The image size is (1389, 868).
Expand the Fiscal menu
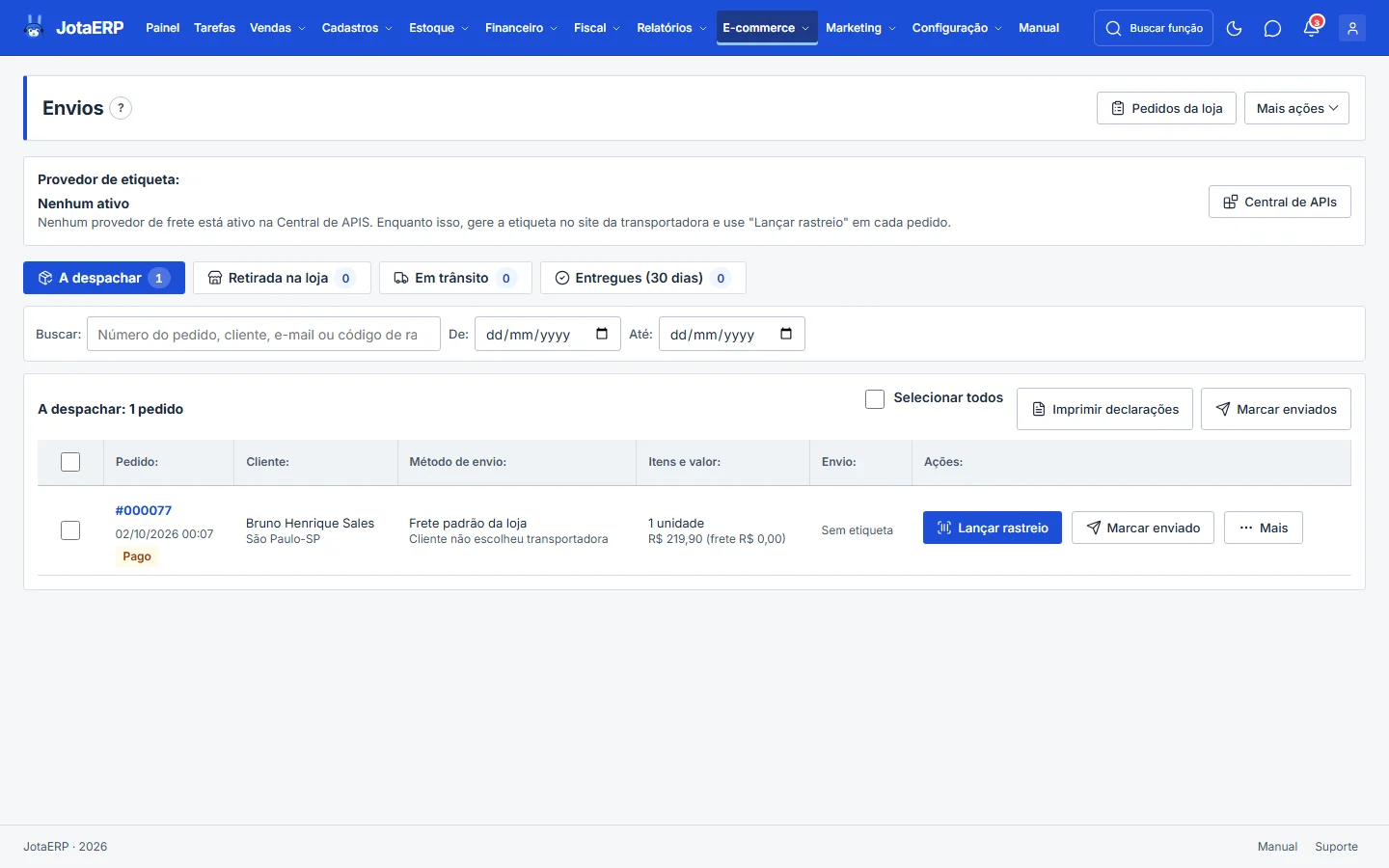click(x=597, y=28)
